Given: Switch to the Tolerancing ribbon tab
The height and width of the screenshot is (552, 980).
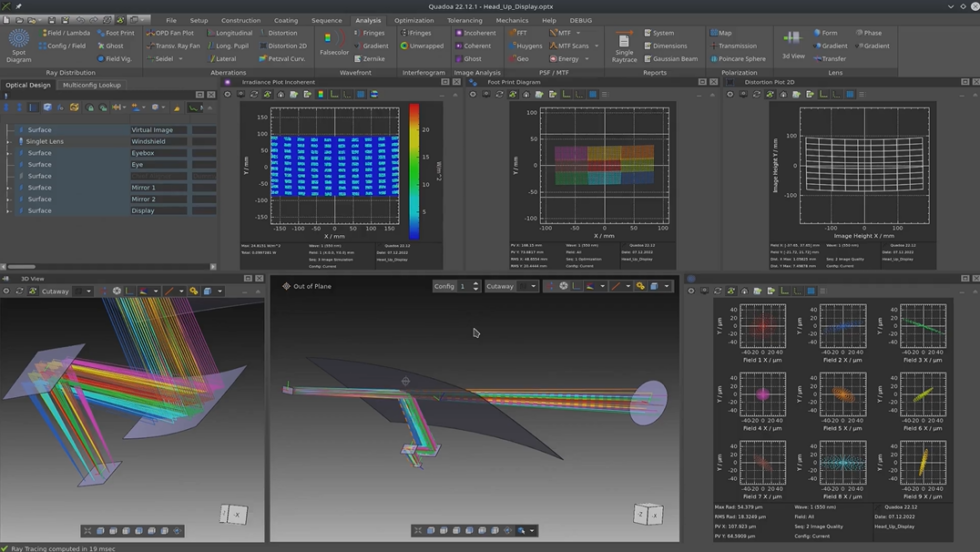Looking at the screenshot, I should coord(464,20).
